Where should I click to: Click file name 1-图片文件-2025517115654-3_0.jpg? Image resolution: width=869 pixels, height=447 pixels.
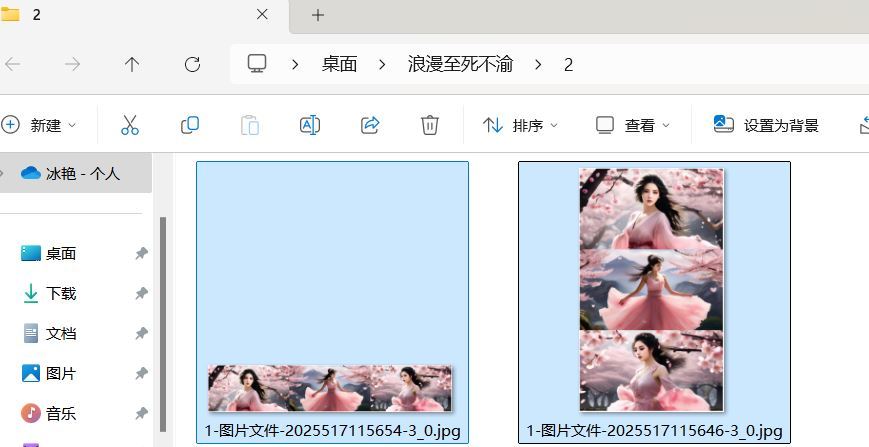pos(333,431)
